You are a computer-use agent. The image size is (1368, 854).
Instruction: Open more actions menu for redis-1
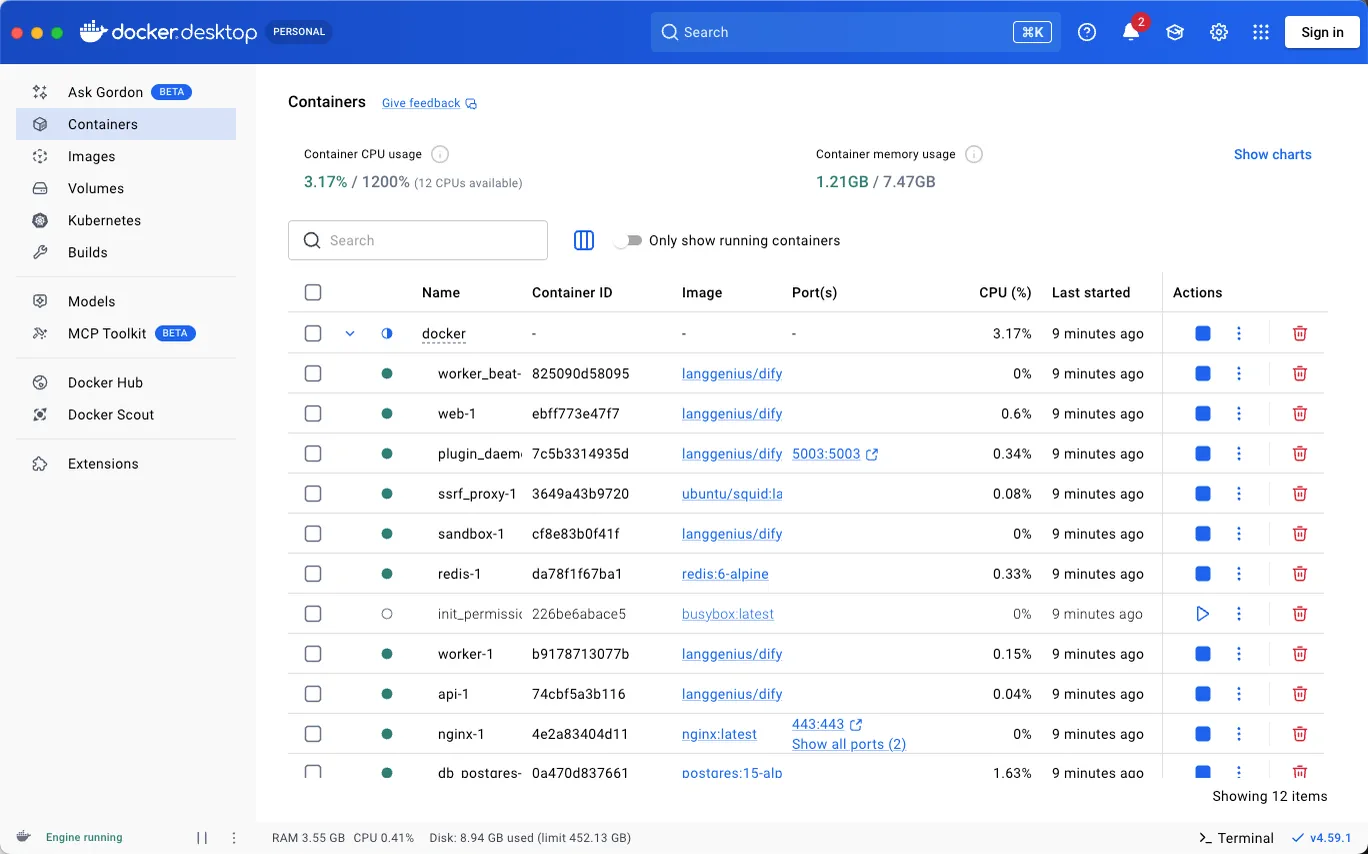1239,573
